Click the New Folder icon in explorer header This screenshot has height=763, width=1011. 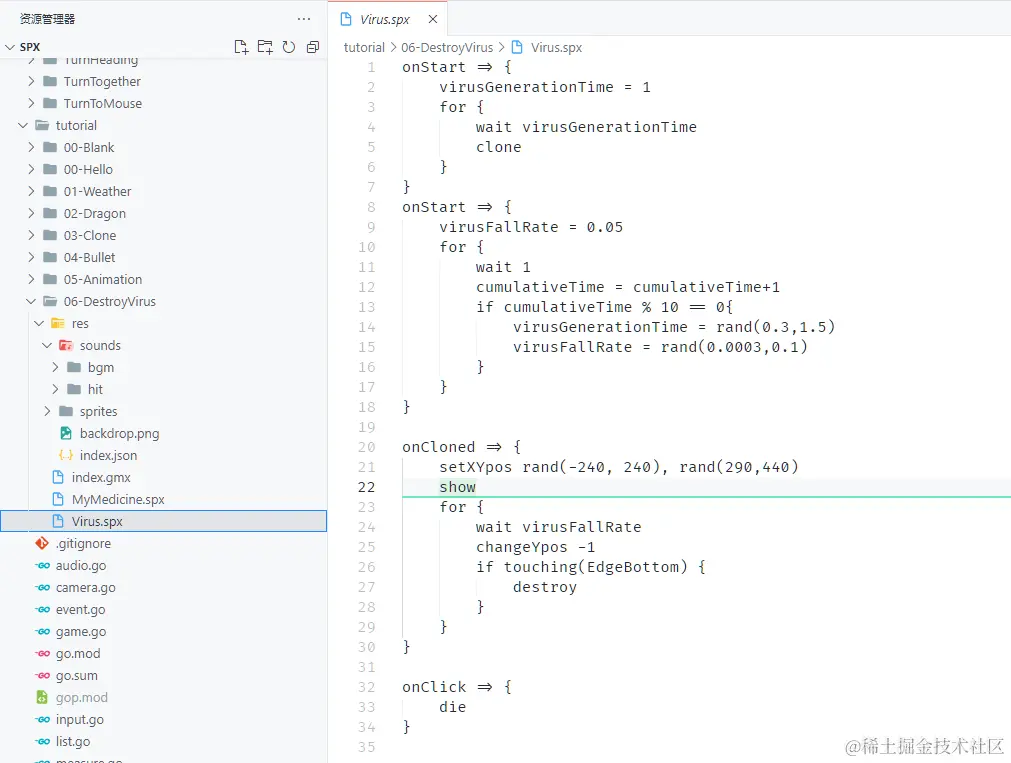point(265,47)
